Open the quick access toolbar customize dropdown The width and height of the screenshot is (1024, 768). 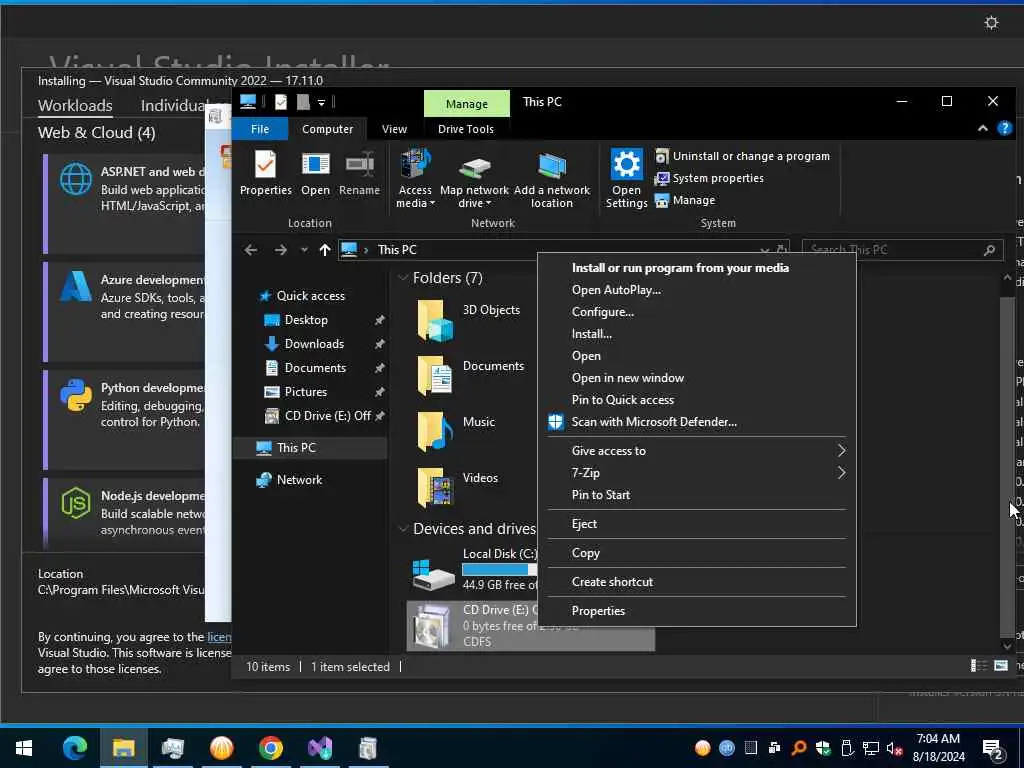321,103
